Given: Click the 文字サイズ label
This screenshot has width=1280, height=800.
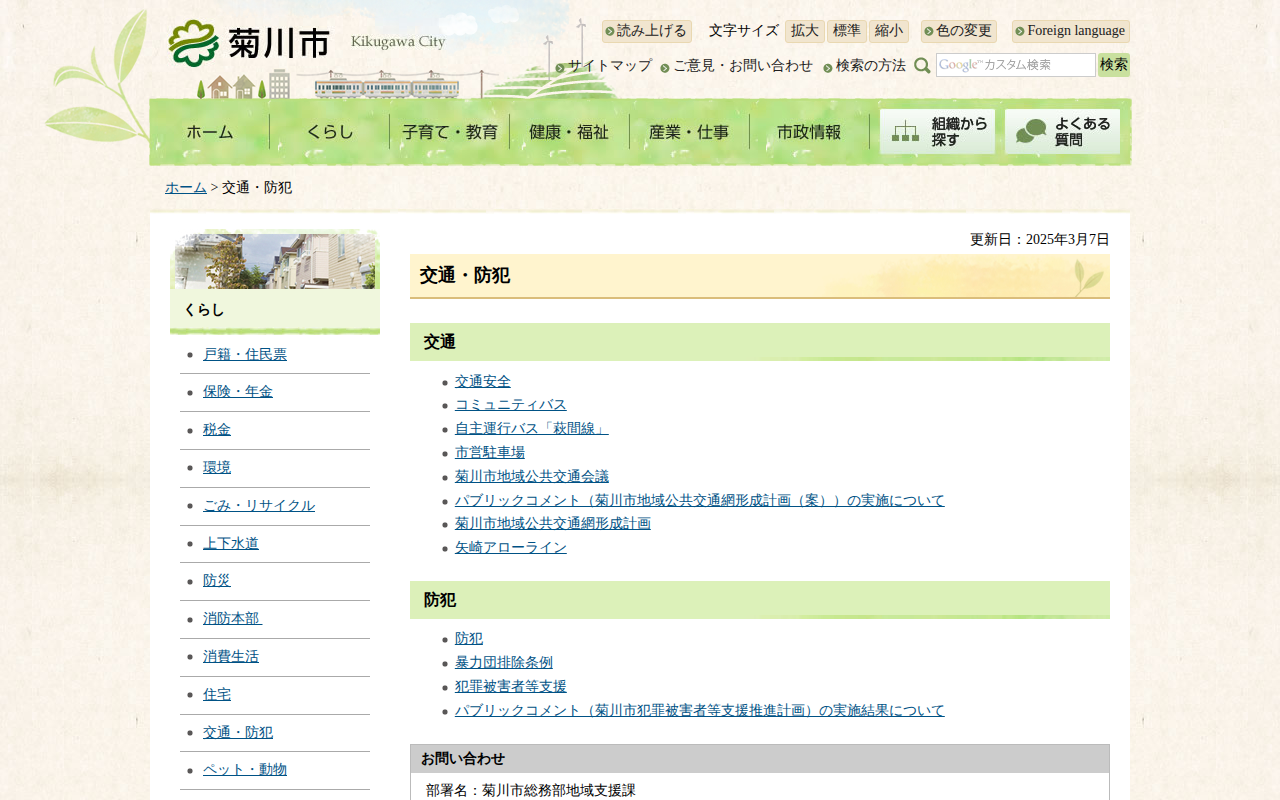Looking at the screenshot, I should pos(744,31).
